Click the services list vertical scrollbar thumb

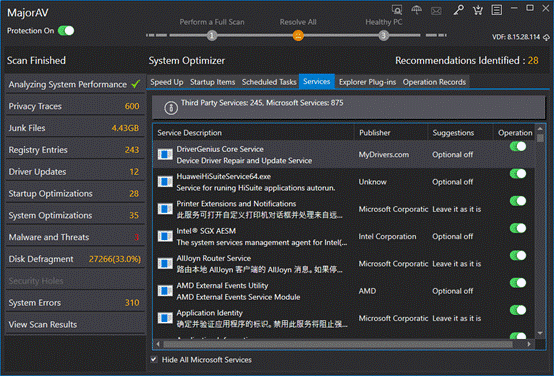point(540,137)
